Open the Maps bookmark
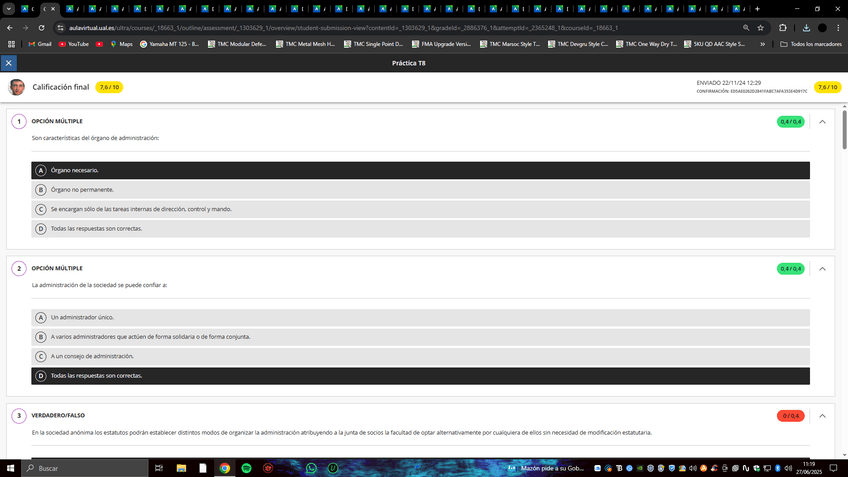The width and height of the screenshot is (848, 477). [121, 44]
